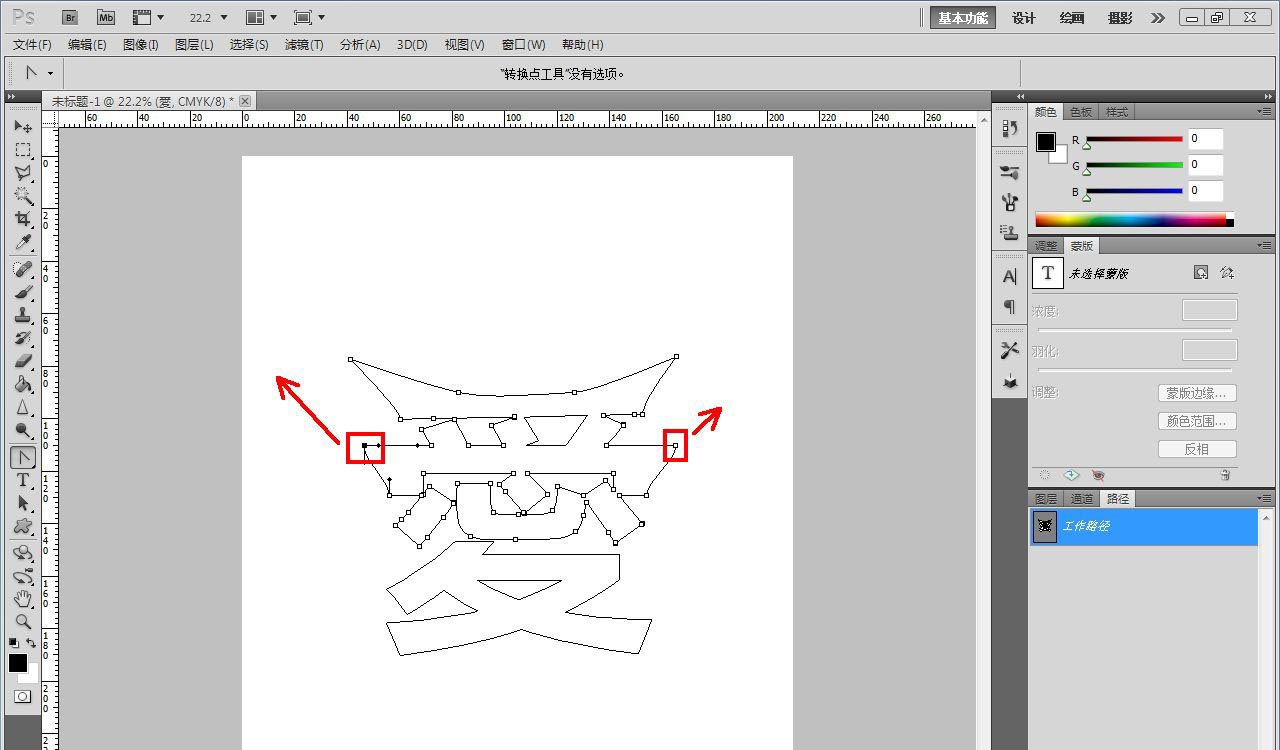Expand the collapsed icon dock
The height and width of the screenshot is (750, 1280).
pos(1021,97)
